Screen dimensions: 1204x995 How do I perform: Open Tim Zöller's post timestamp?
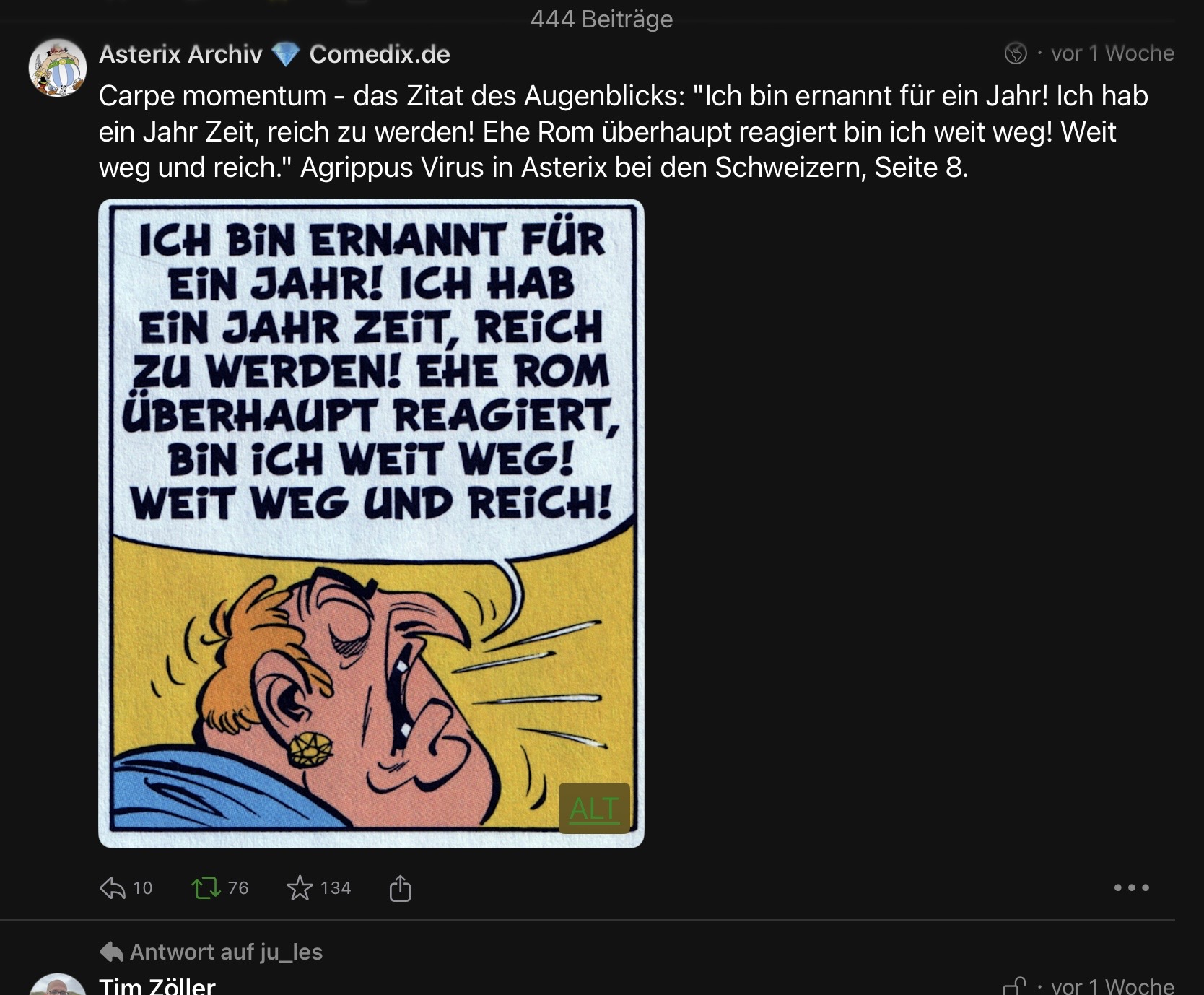click(x=1112, y=986)
